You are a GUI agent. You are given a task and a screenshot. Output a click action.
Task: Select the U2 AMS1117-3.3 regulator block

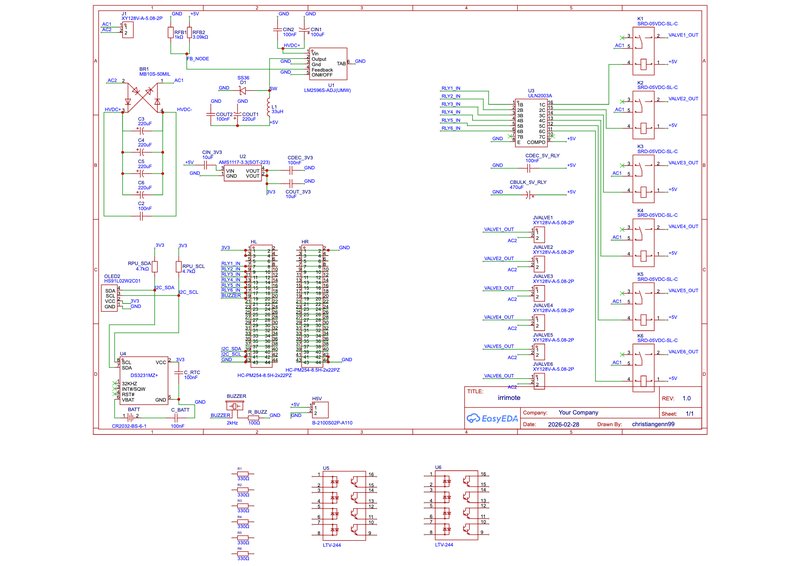click(242, 173)
